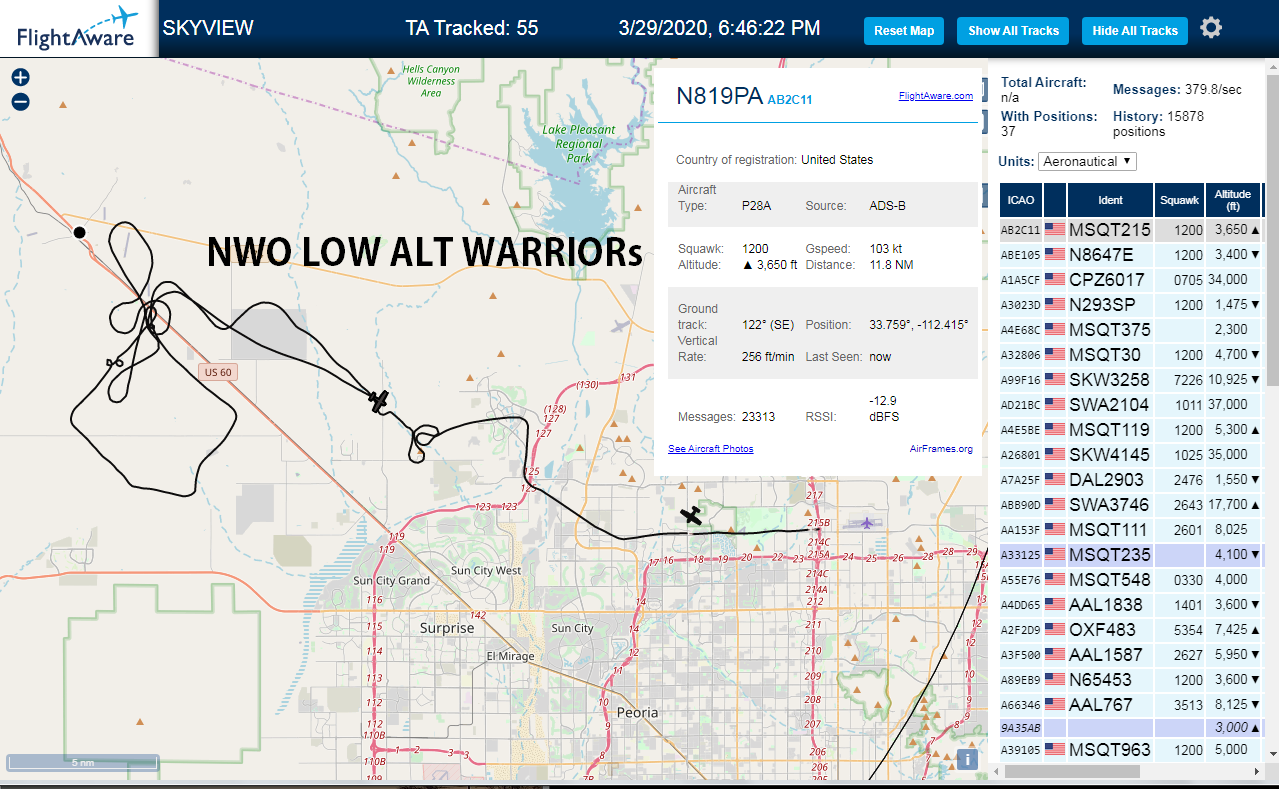The height and width of the screenshot is (789, 1279).
Task: Select aircraft row AAL1587
Action: [1132, 654]
